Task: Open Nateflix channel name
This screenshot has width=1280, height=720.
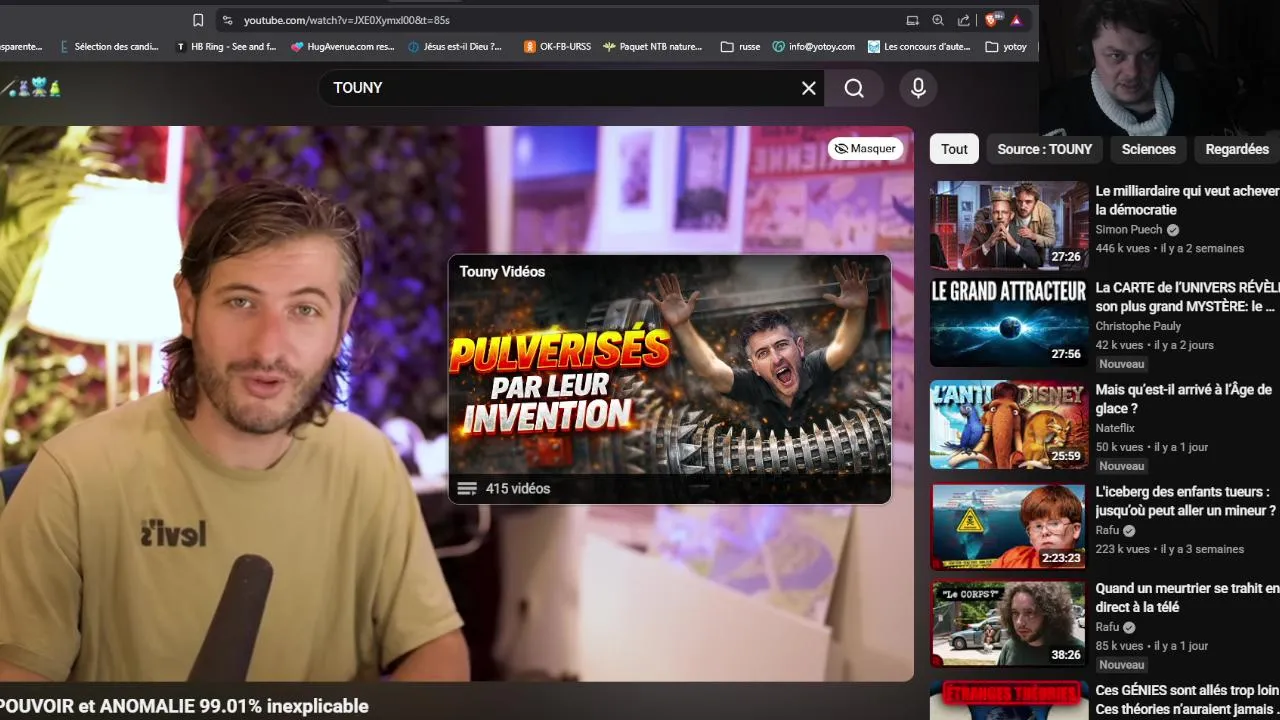Action: (1115, 428)
